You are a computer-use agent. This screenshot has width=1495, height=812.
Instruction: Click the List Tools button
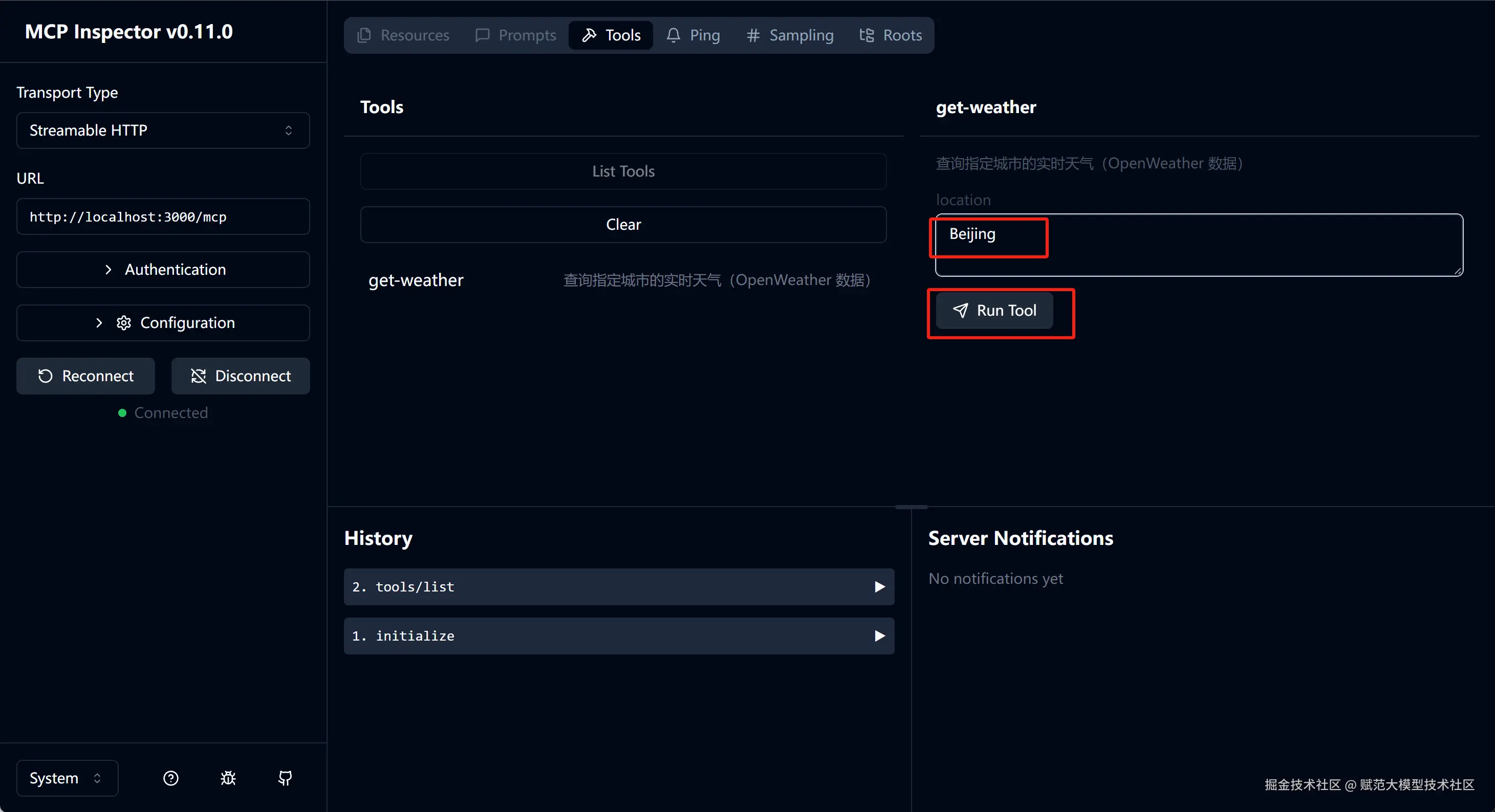click(x=623, y=172)
